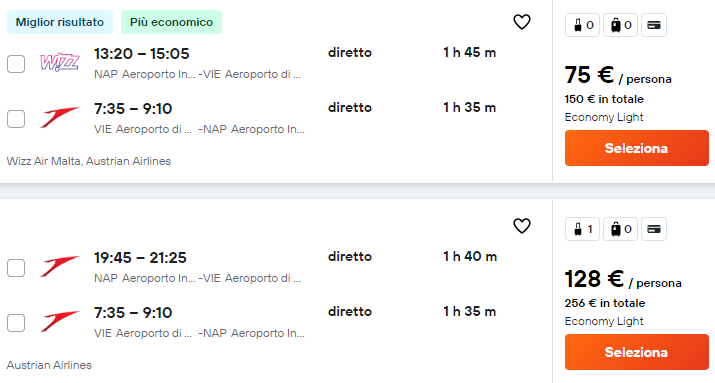Click the Wizz Air logo on 13:20 flight
Viewport: 715px width, 383px height.
point(60,62)
